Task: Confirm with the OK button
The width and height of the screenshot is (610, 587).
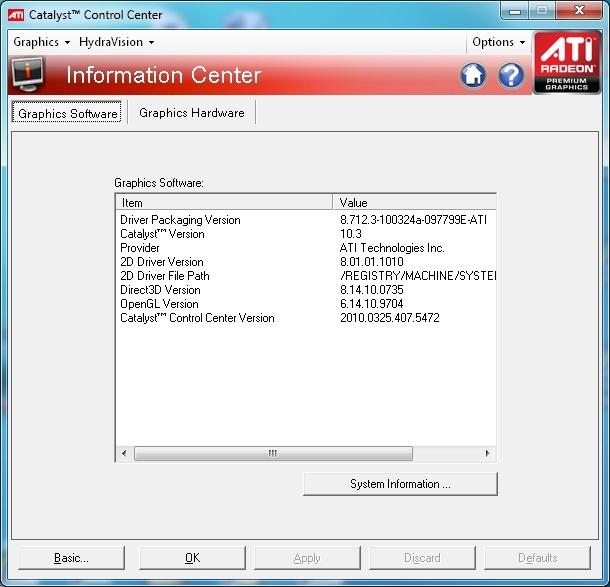Action: (193, 558)
